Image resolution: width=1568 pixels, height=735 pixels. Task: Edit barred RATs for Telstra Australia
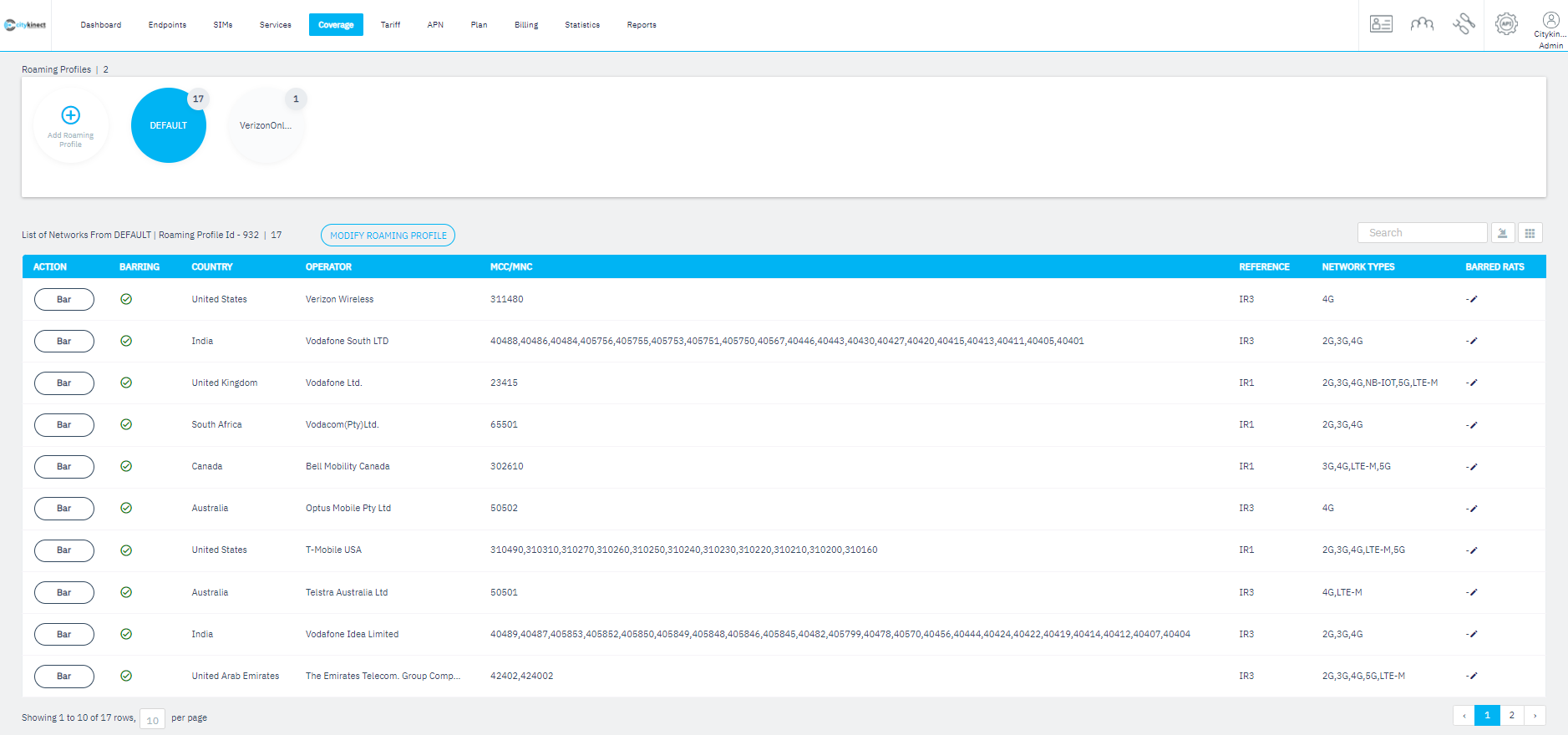1472,592
